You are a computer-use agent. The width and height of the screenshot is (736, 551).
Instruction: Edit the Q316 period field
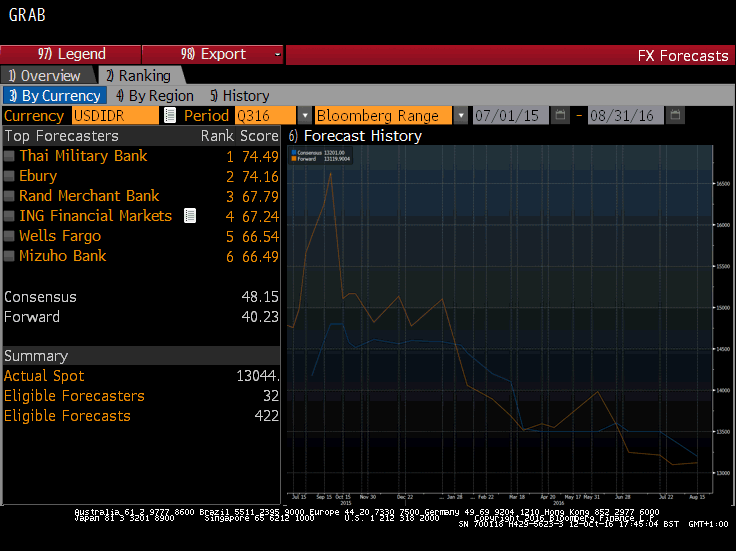266,115
